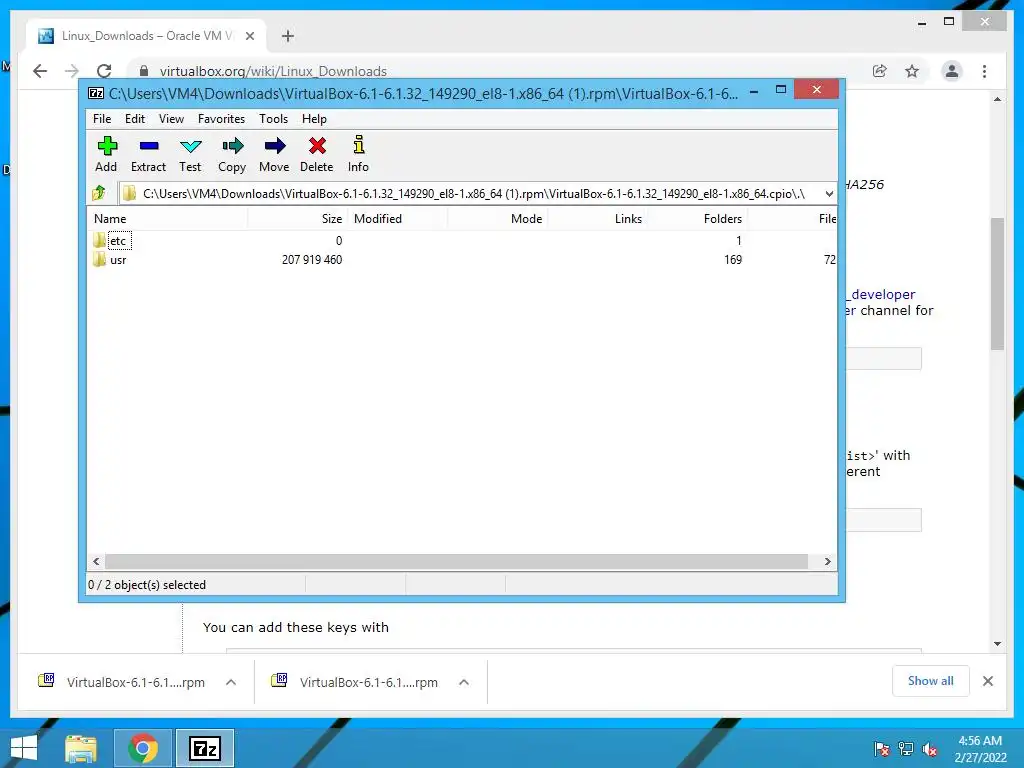
Task: Click the 7-Zip horizontal scrollbar thumb
Action: (x=456, y=562)
